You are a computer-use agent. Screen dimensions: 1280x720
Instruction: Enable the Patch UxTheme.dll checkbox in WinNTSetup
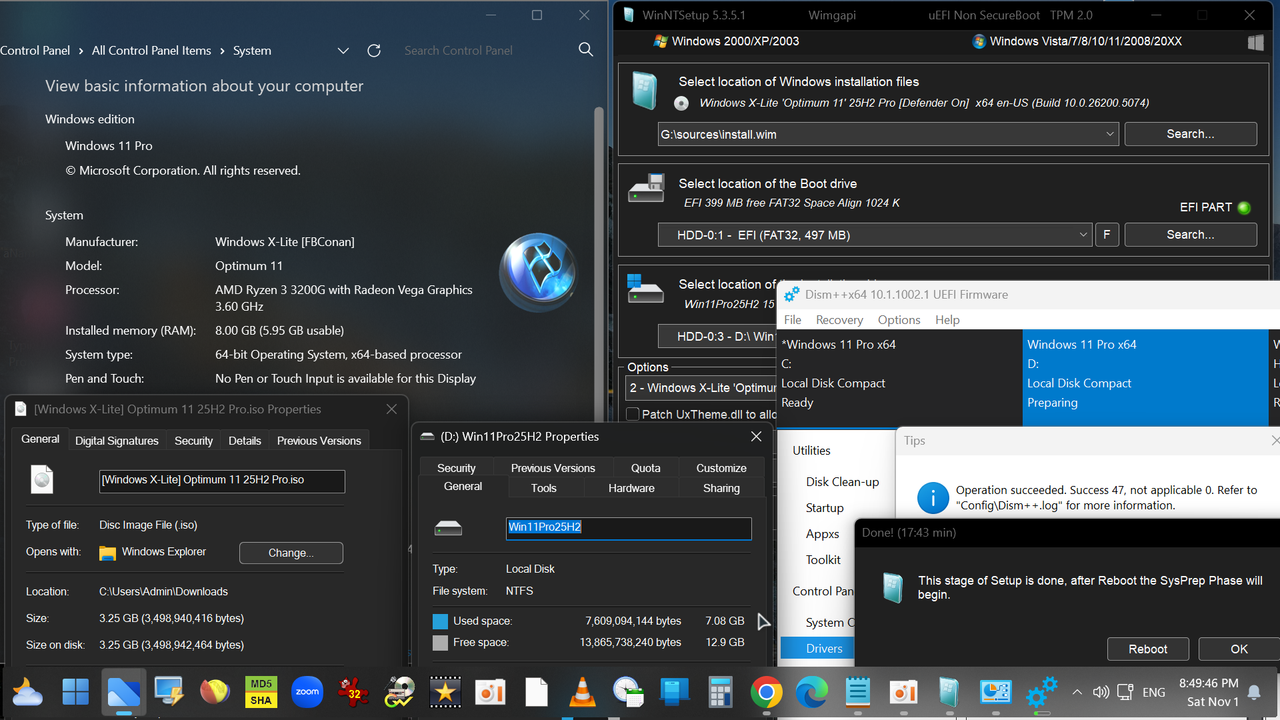tap(634, 413)
